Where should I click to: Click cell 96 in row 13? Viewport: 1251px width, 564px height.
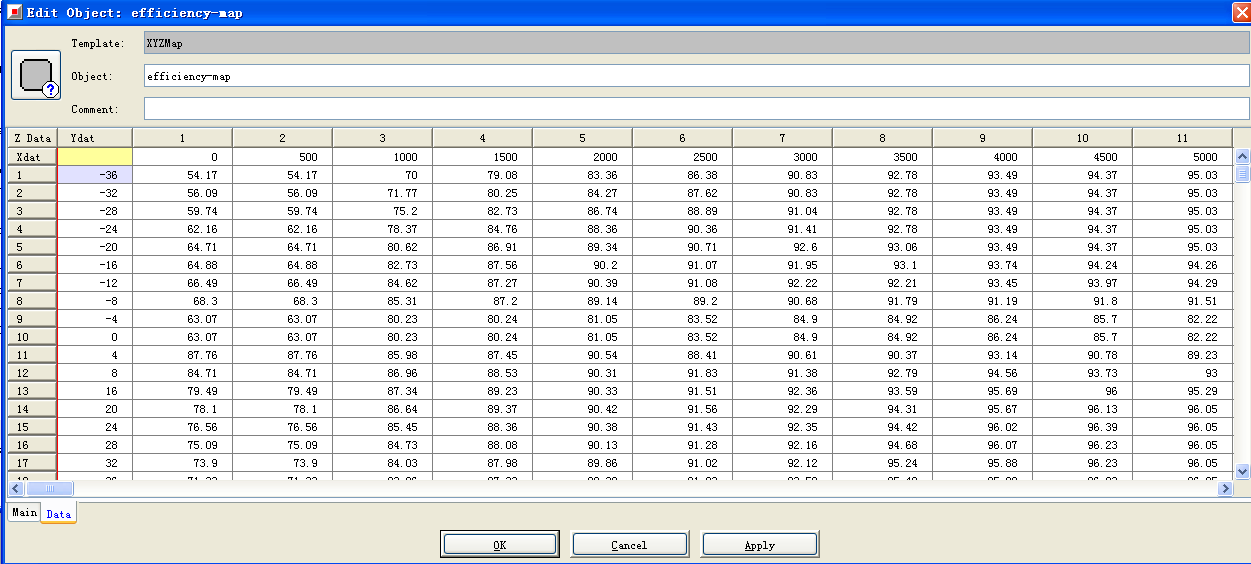tap(1082, 391)
